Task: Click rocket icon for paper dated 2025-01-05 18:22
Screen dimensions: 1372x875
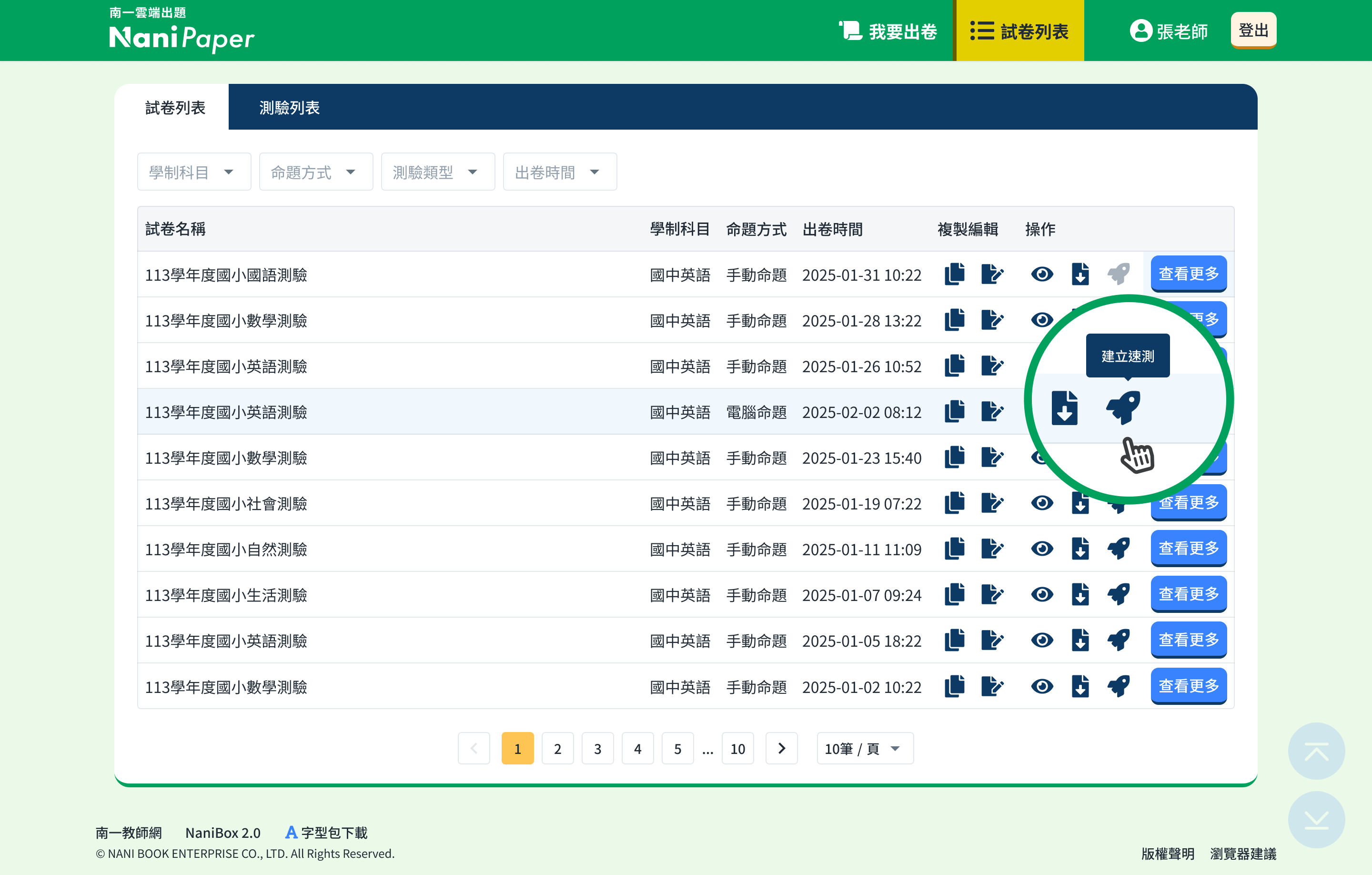Action: 1119,640
